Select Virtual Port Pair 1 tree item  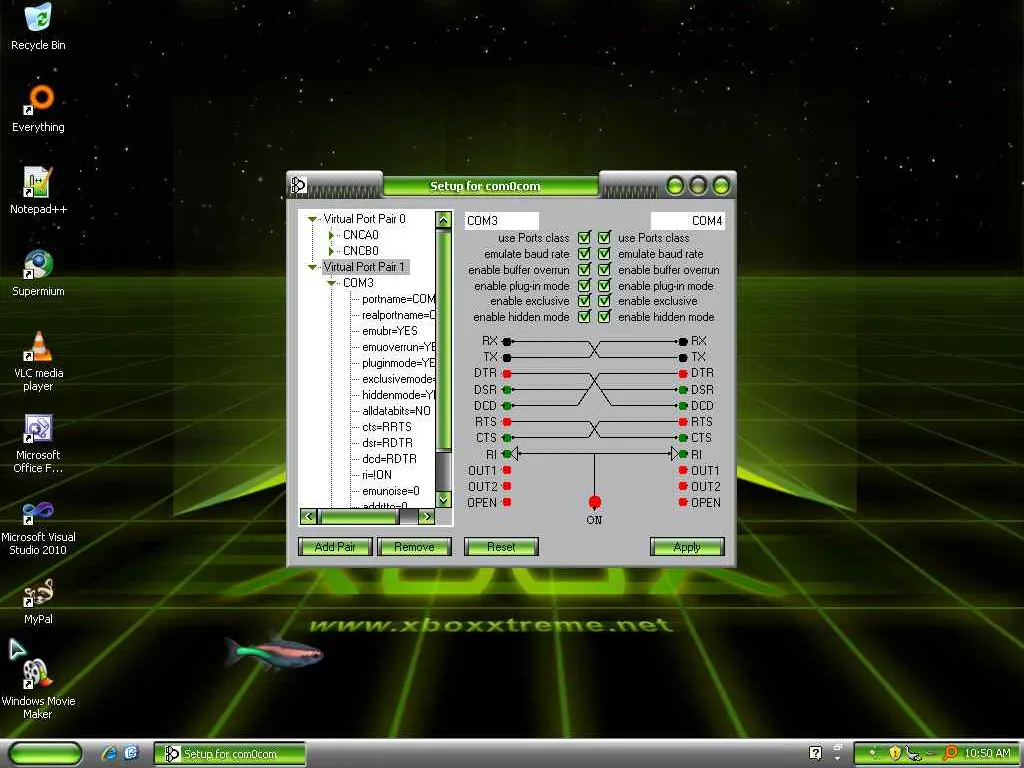click(x=364, y=267)
